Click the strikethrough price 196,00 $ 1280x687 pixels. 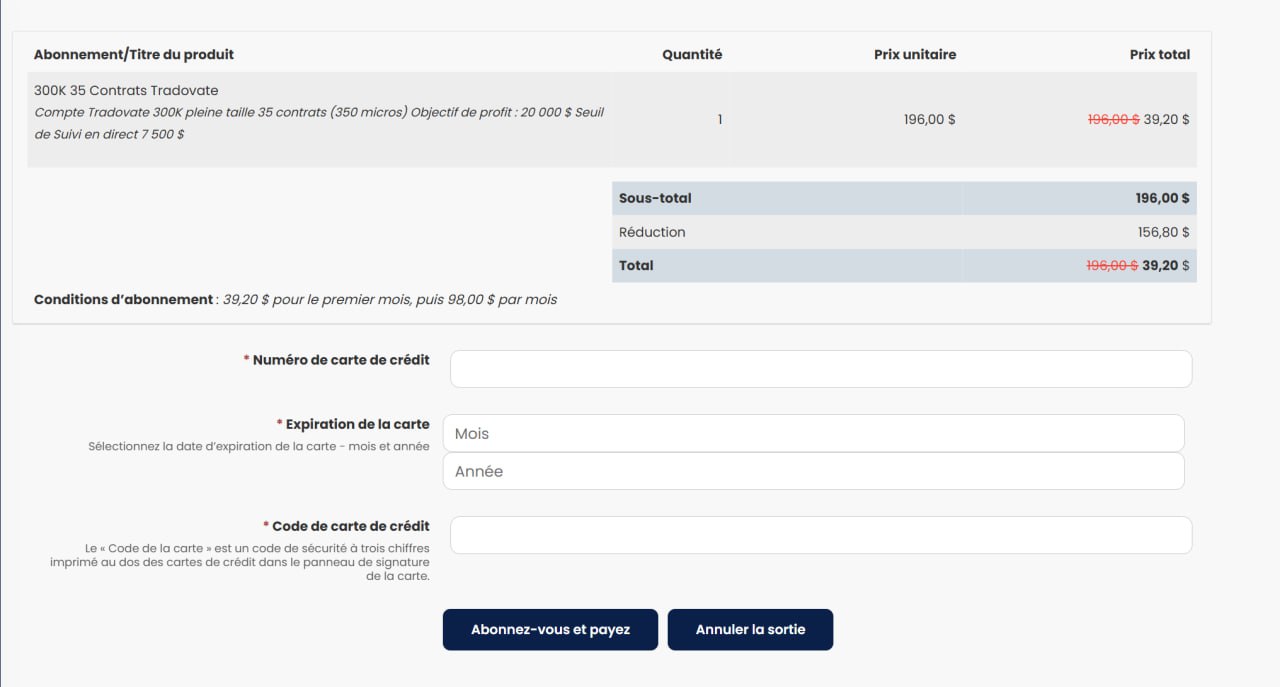pos(1112,118)
